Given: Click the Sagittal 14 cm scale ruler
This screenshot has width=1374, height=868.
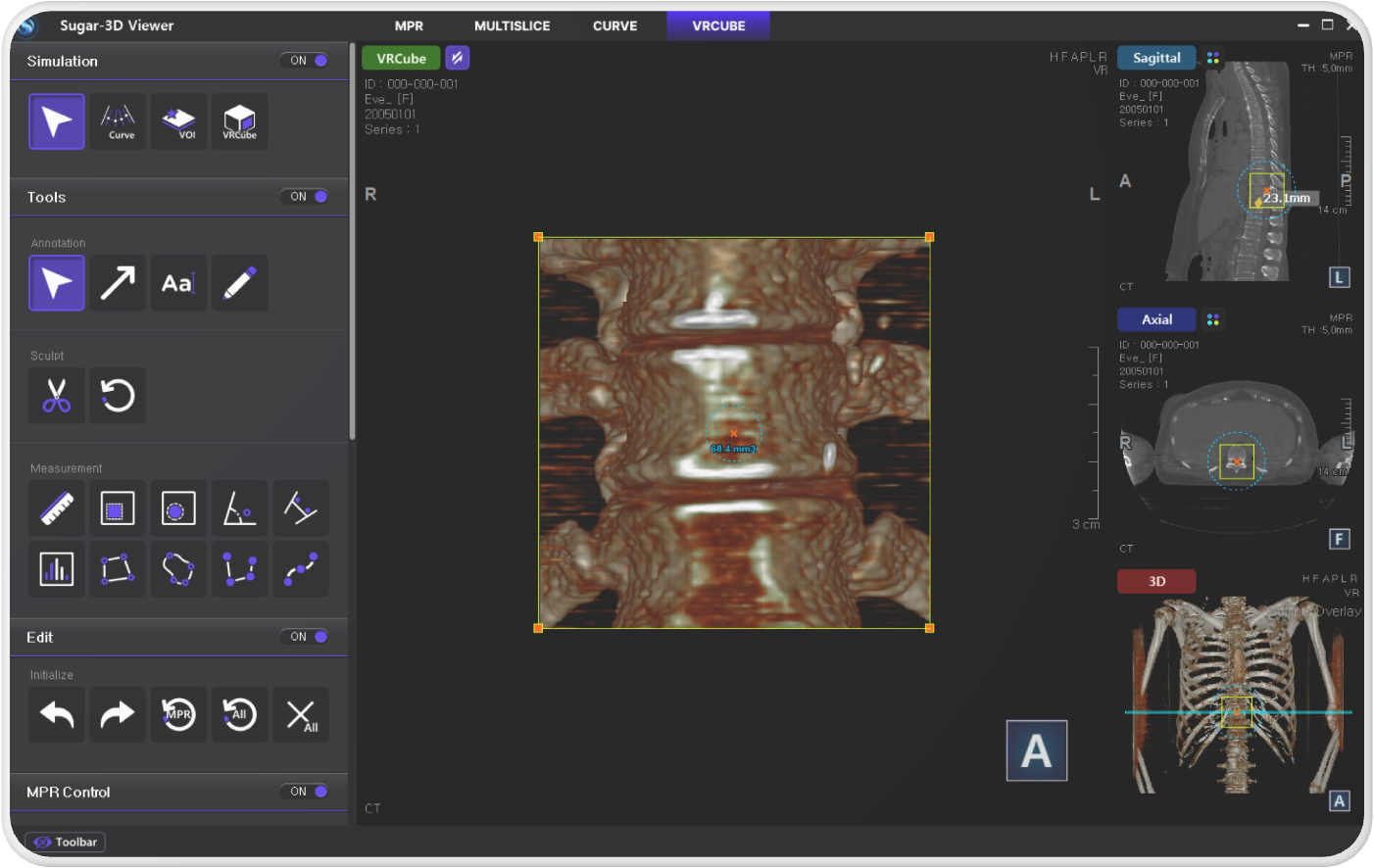Looking at the screenshot, I should point(1346,173).
